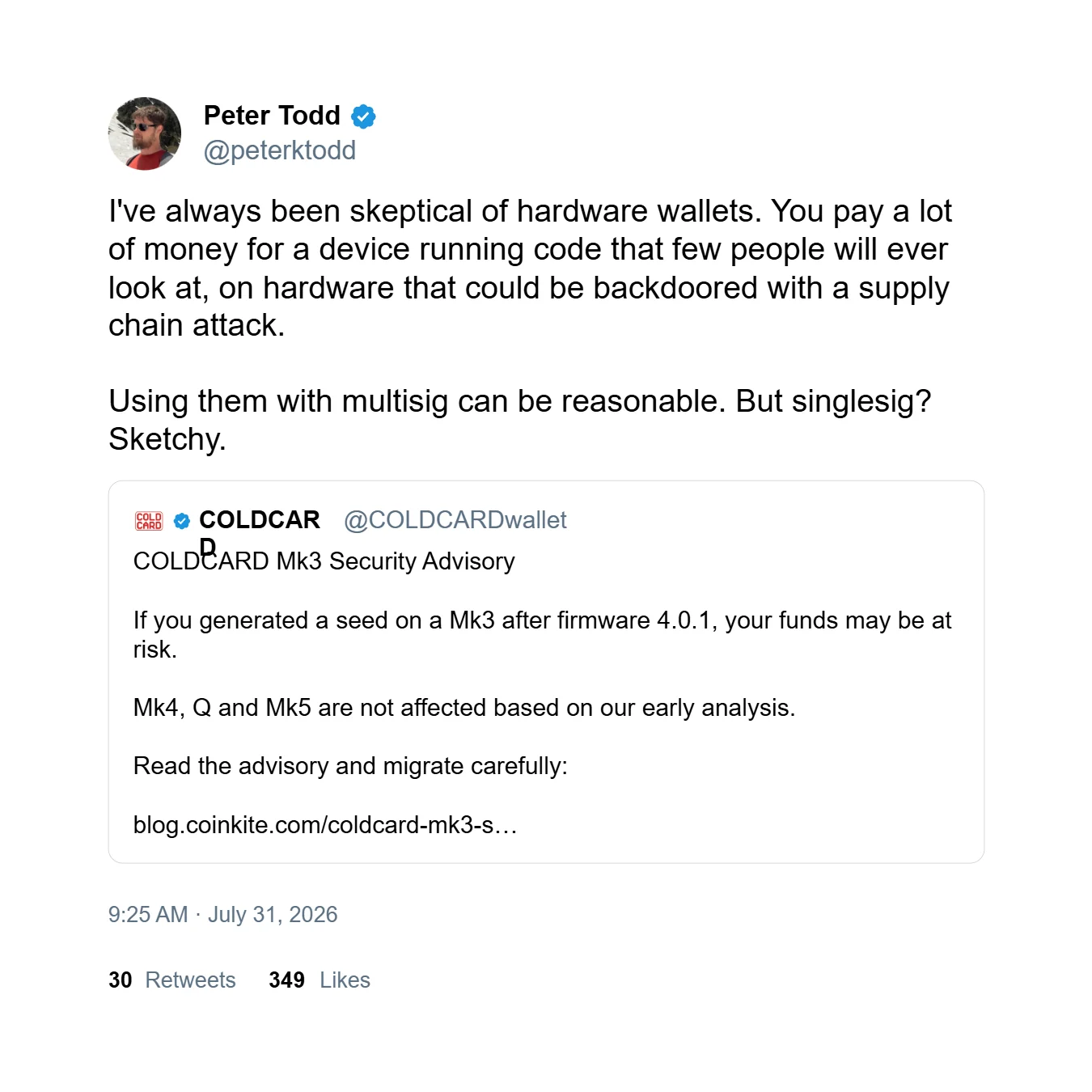This screenshot has height=1092, width=1092.
Task: Visit the @peterktodd handle
Action: click(x=280, y=150)
